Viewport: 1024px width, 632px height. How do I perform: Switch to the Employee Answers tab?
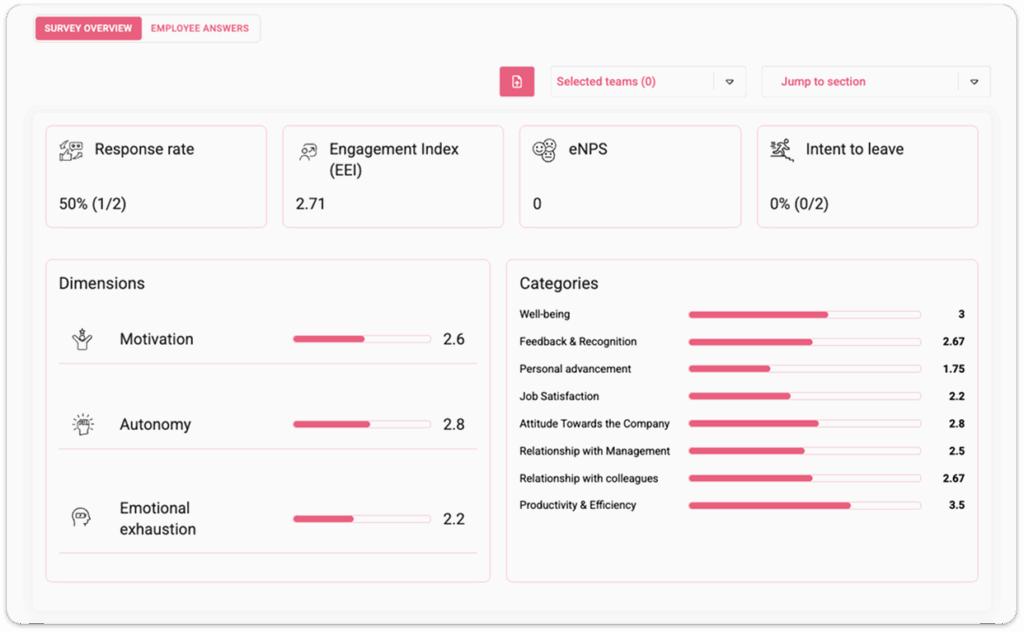click(x=200, y=29)
